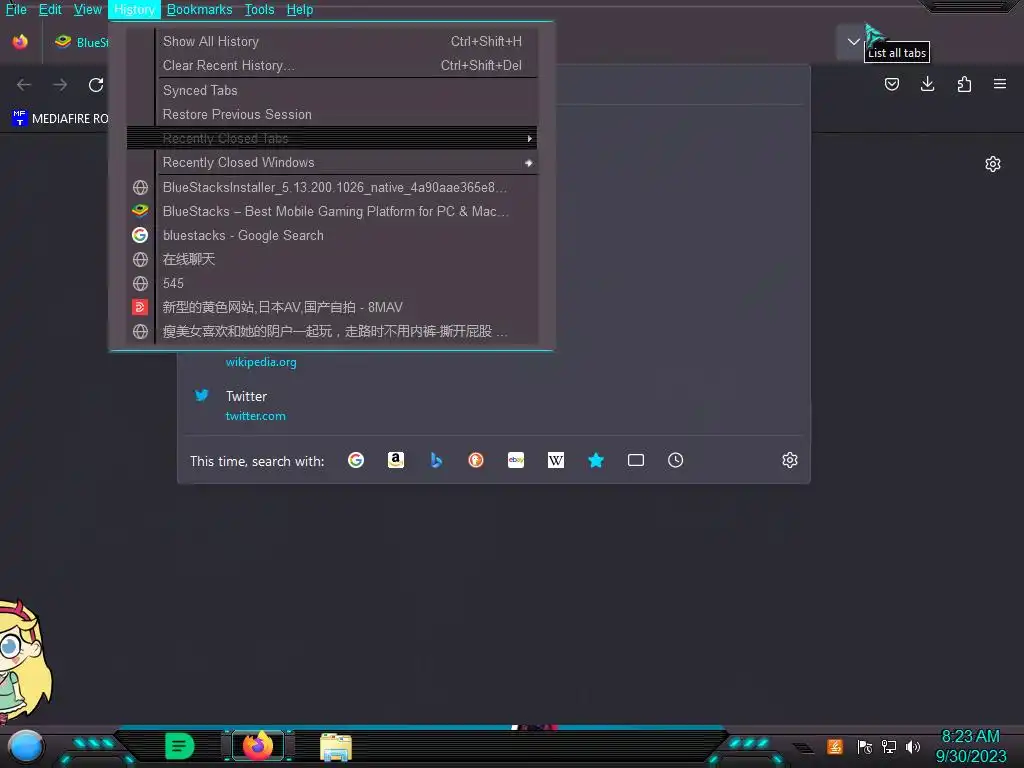The image size is (1024, 768).
Task: Click the Firefox View pinned icon
Action: 20,42
